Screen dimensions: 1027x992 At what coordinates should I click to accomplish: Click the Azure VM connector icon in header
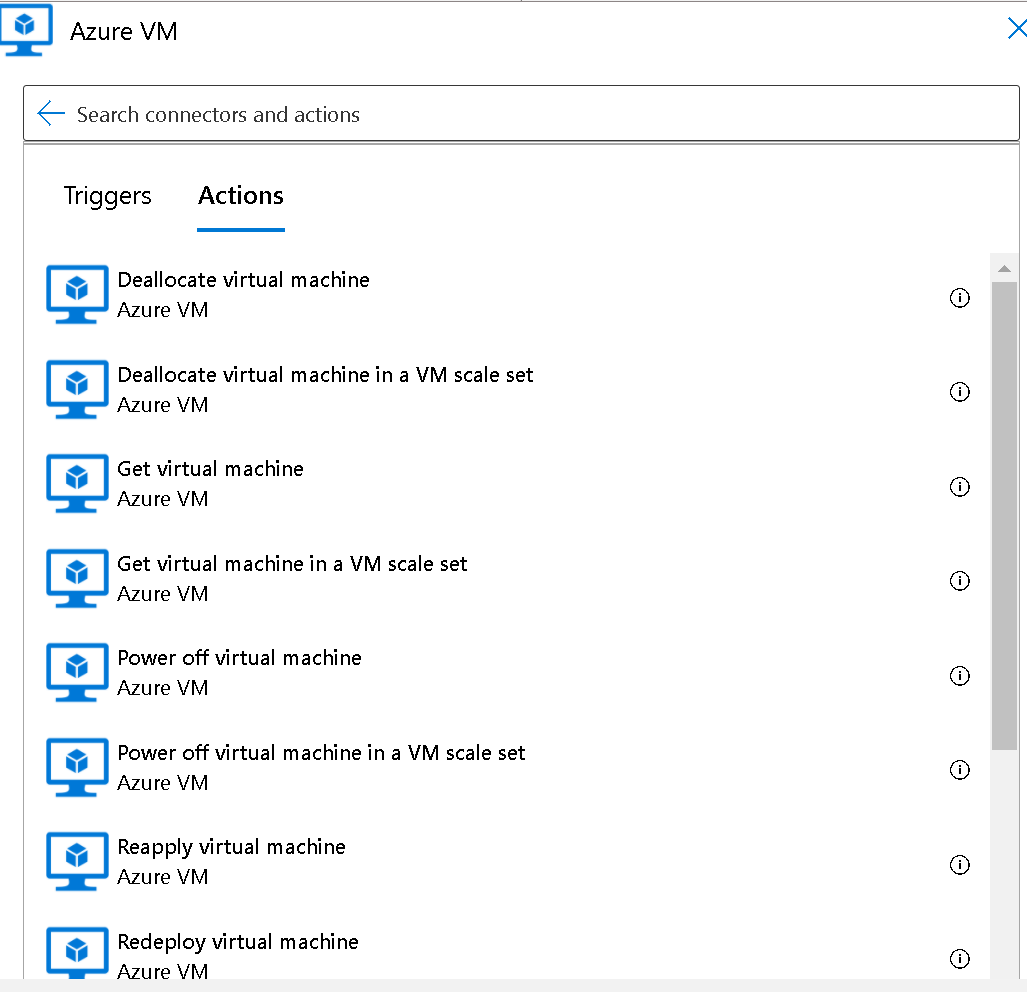click(26, 30)
